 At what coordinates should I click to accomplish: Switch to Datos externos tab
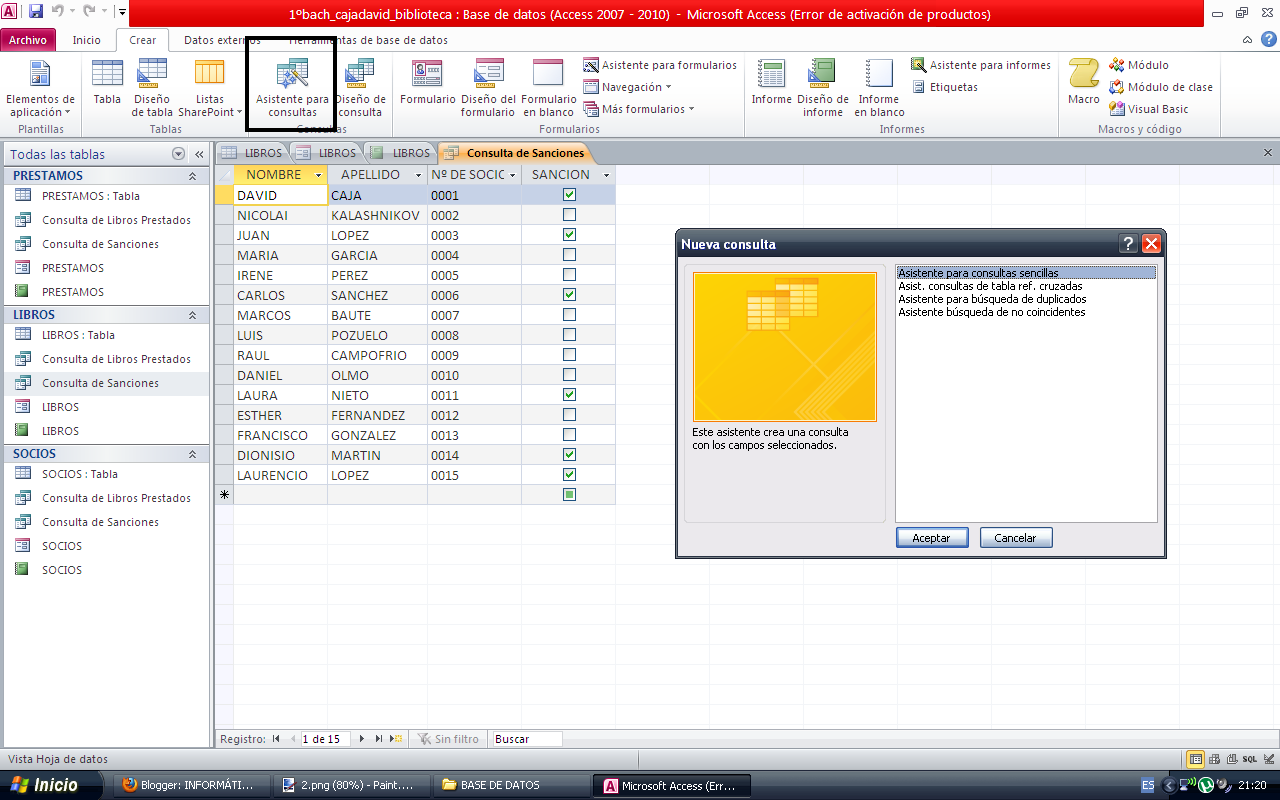point(222,40)
